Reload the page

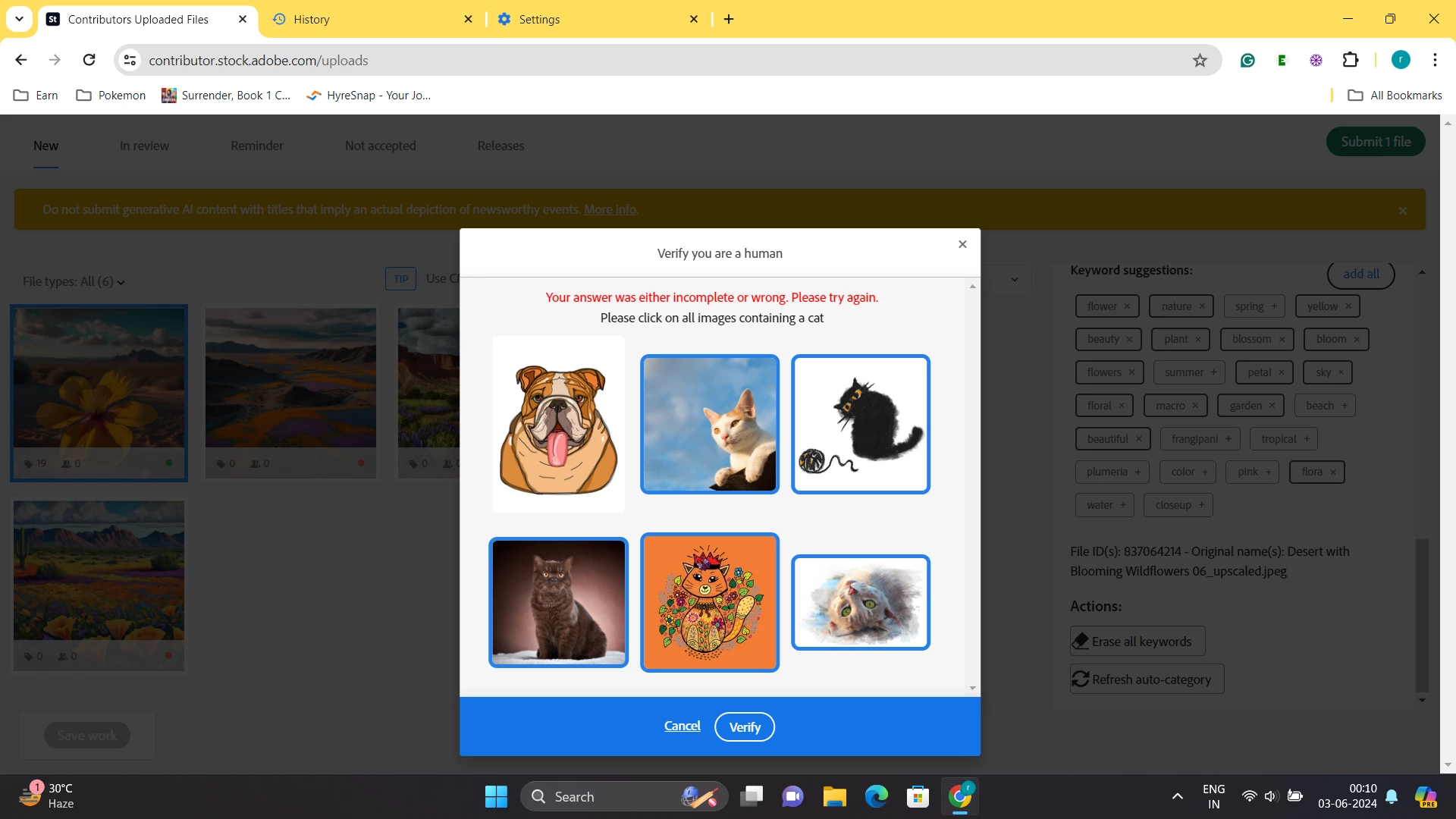tap(89, 60)
